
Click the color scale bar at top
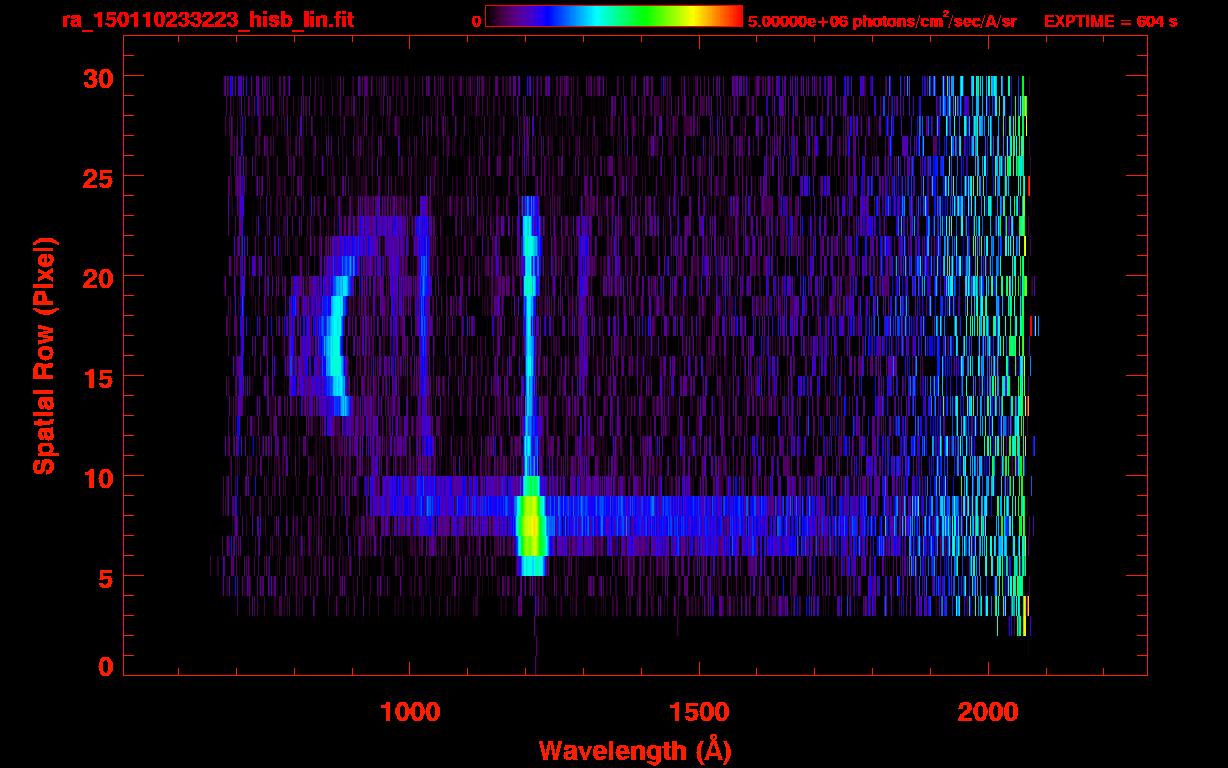613,16
